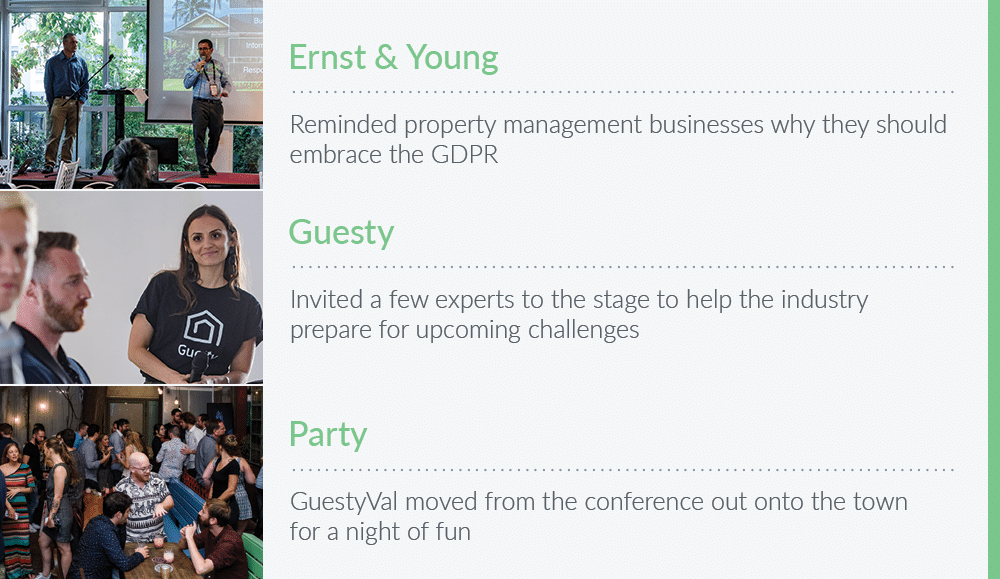Click the green "Guesty" heading
This screenshot has height=579, width=1000.
click(341, 232)
